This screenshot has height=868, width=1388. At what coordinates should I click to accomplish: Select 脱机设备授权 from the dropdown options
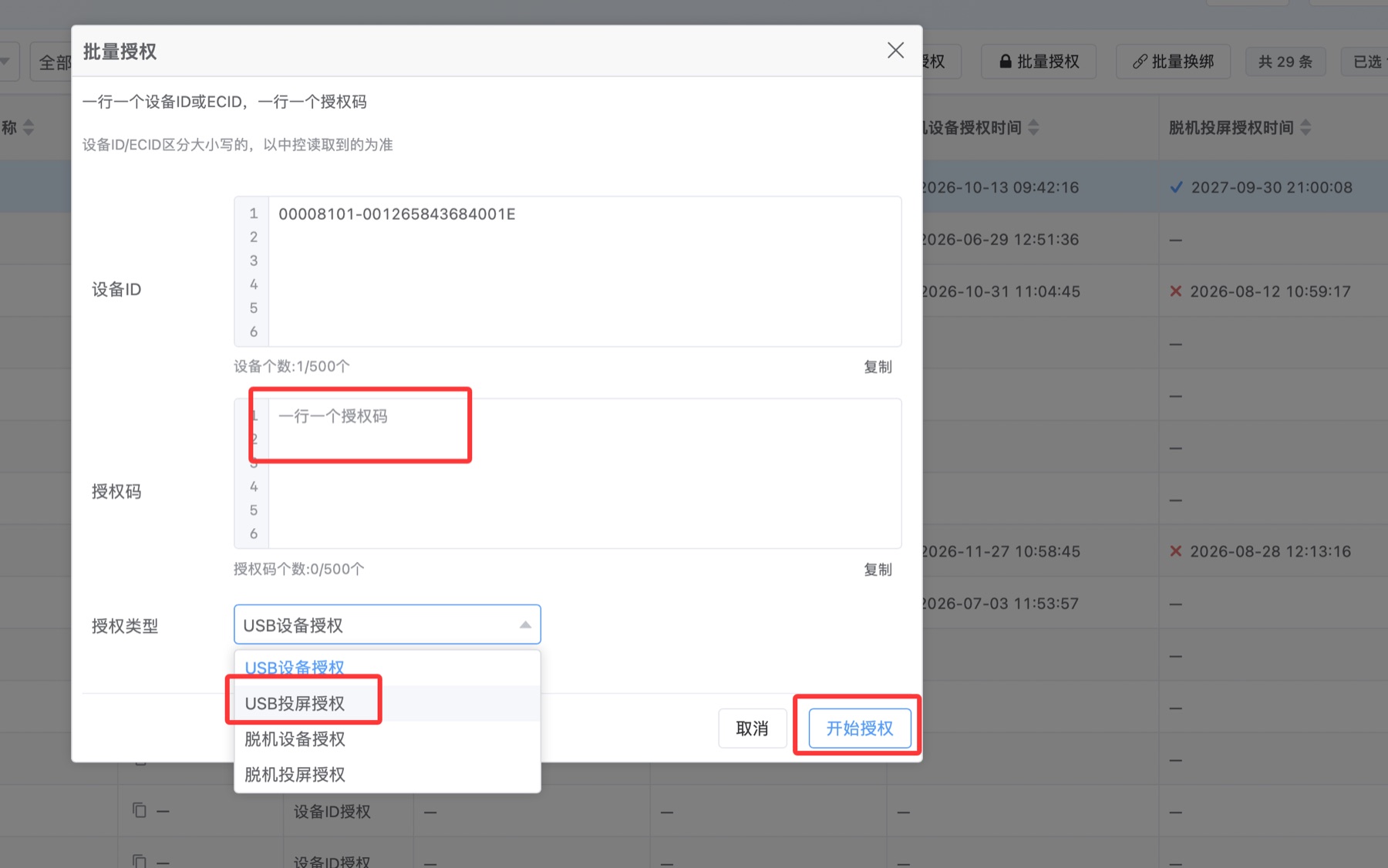click(387, 738)
